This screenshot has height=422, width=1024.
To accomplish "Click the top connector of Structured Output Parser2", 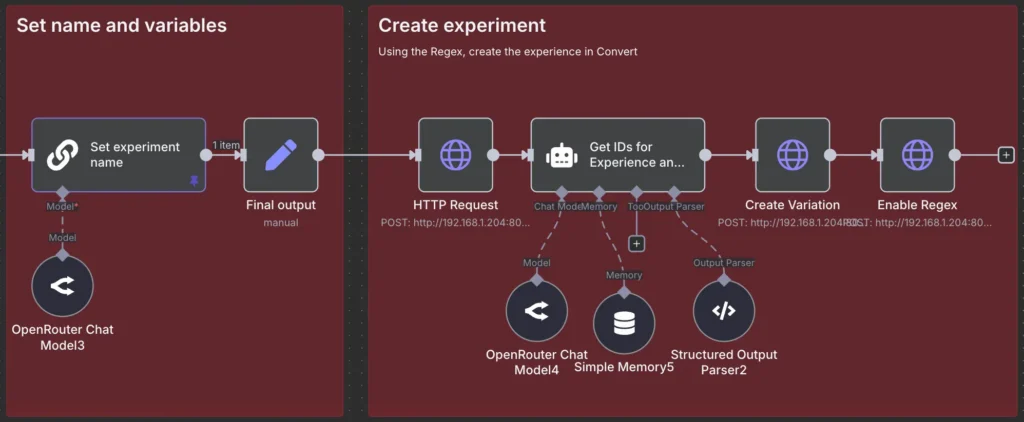I will [724, 280].
